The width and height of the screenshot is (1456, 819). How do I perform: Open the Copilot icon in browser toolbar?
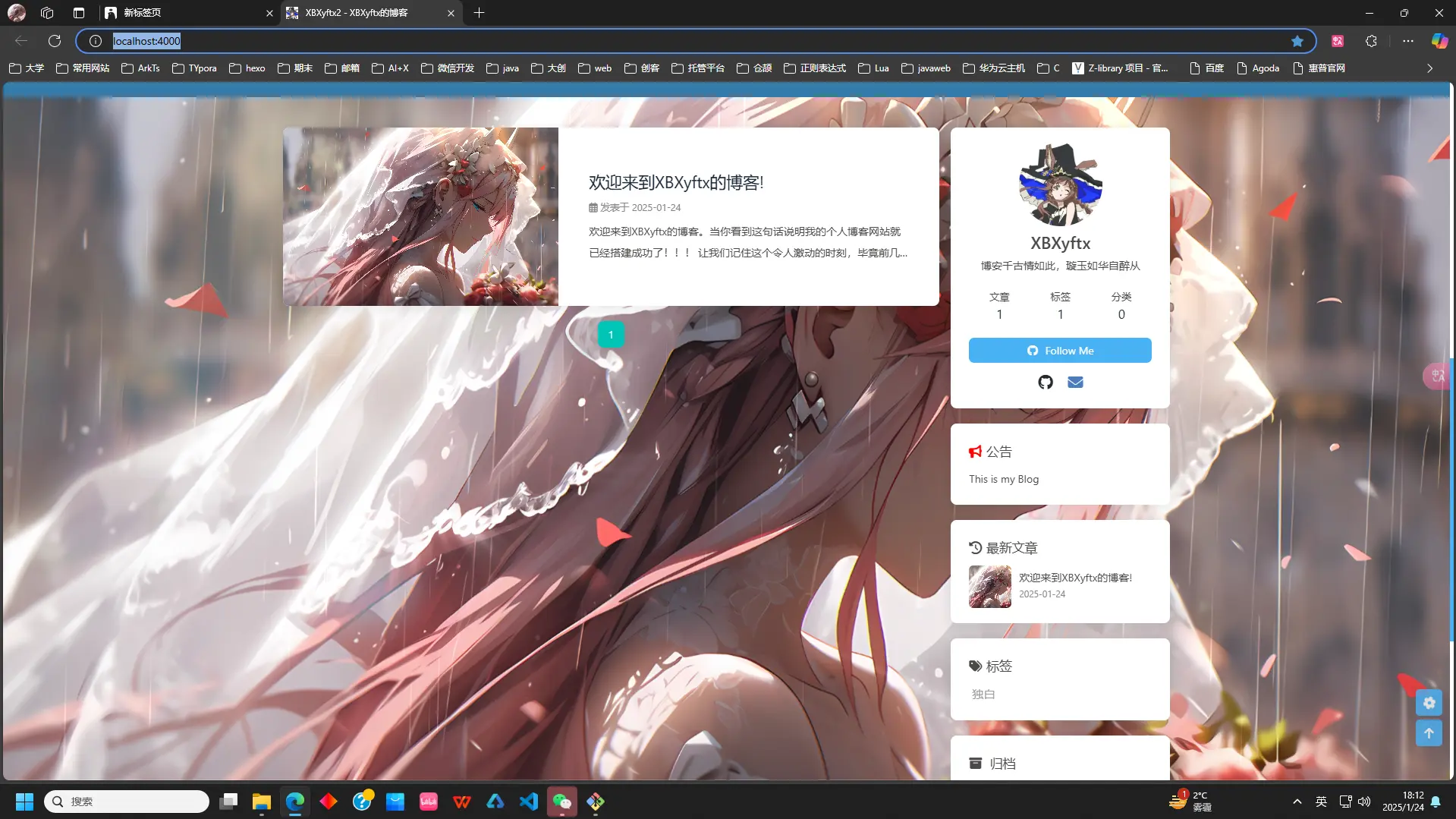[x=1439, y=41]
